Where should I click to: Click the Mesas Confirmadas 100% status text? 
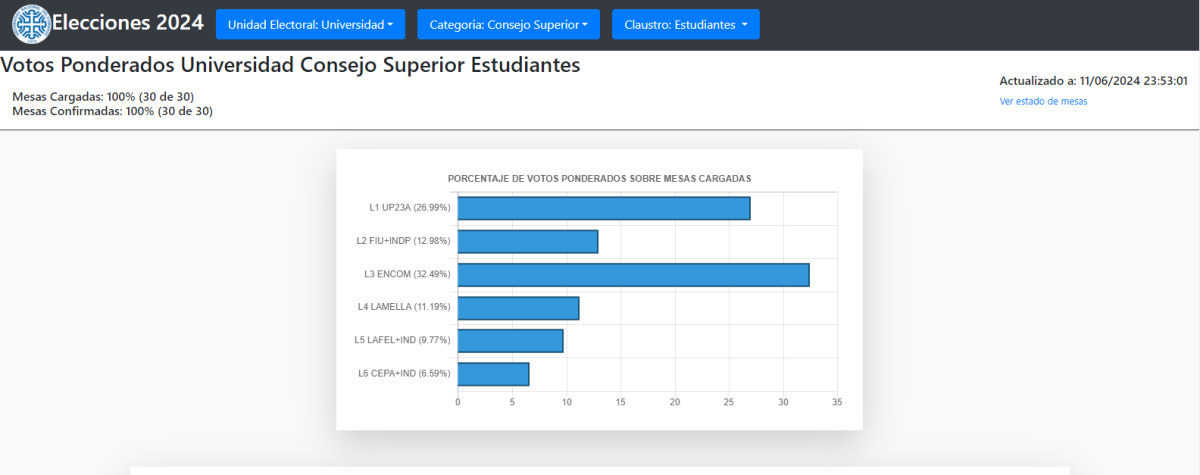[112, 111]
